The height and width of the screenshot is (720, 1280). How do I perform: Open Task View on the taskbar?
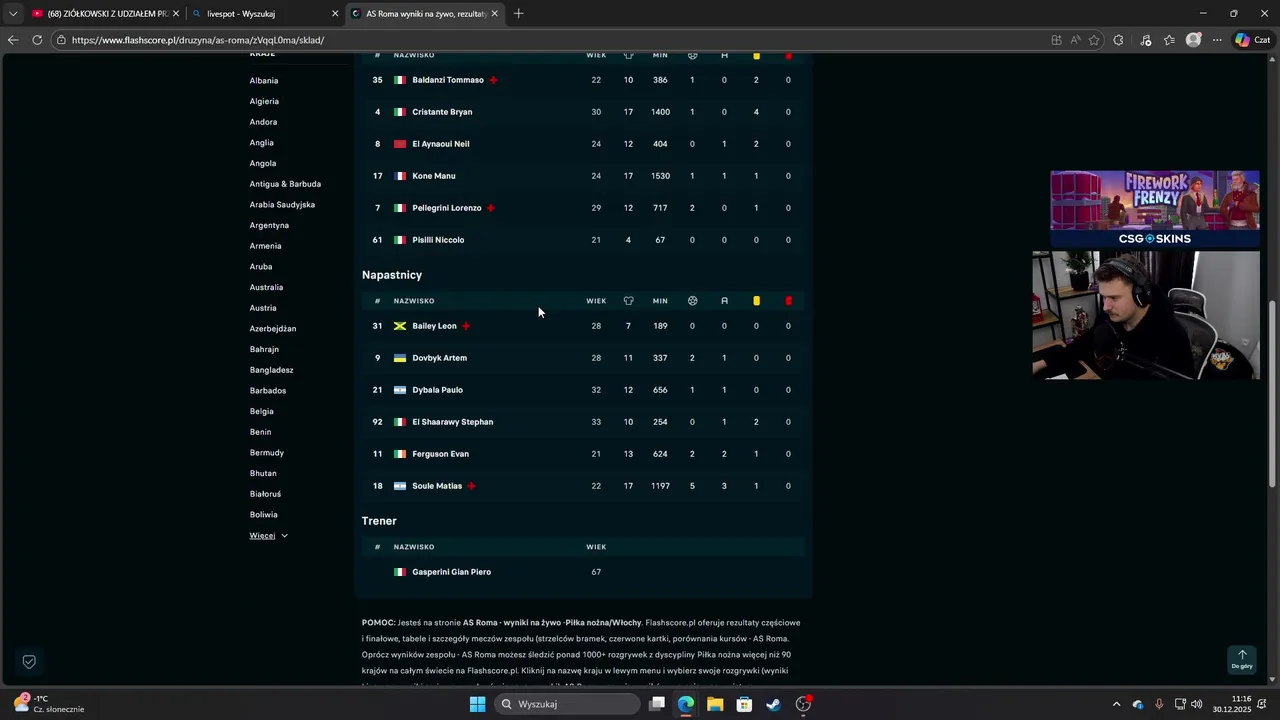(657, 704)
